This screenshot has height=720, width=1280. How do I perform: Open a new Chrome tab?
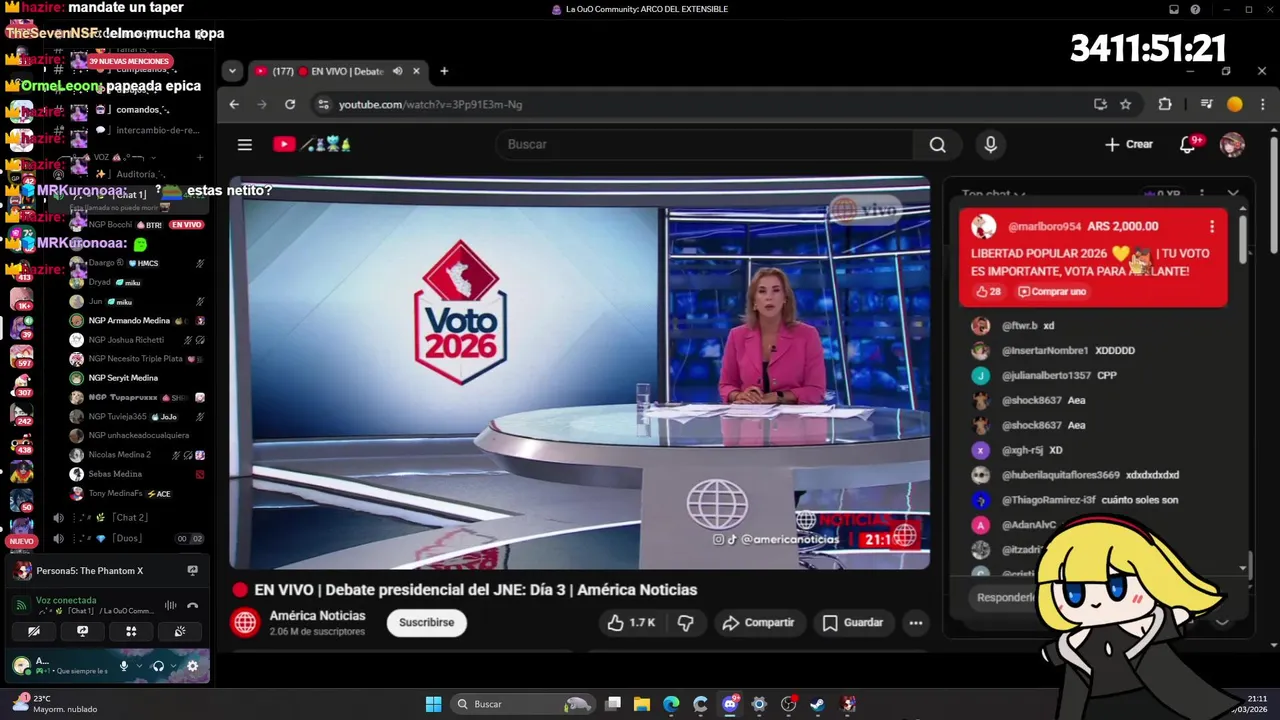(444, 71)
